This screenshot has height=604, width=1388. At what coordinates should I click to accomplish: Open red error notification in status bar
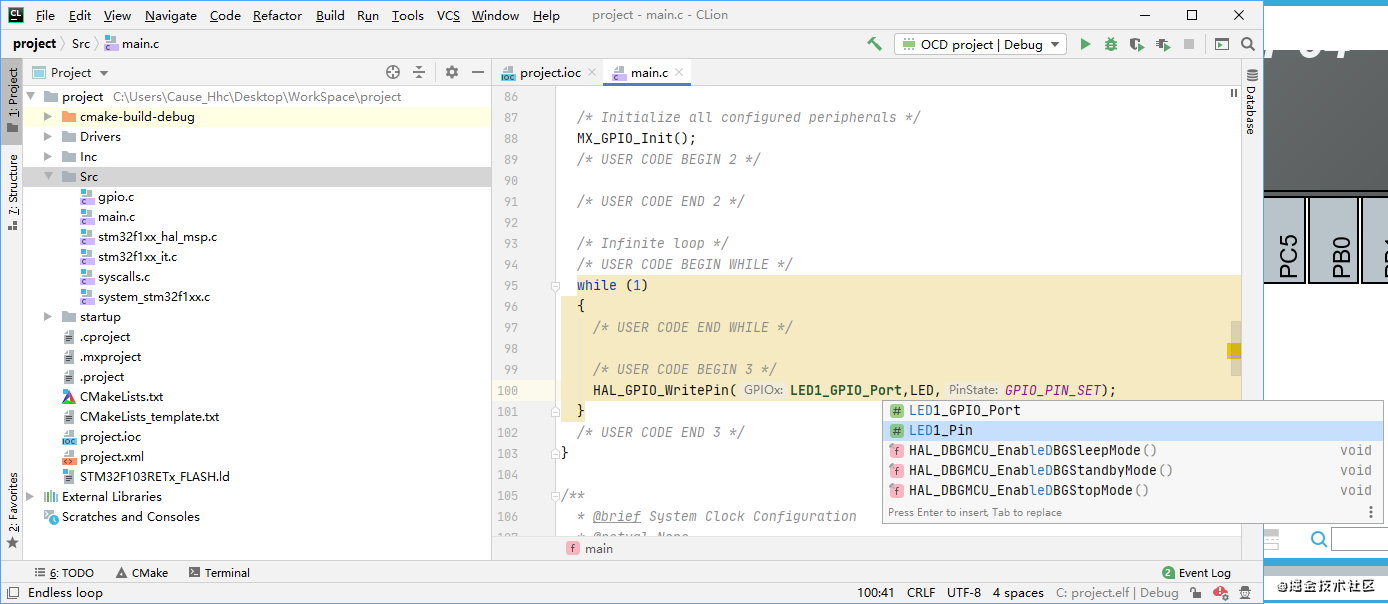1220,593
